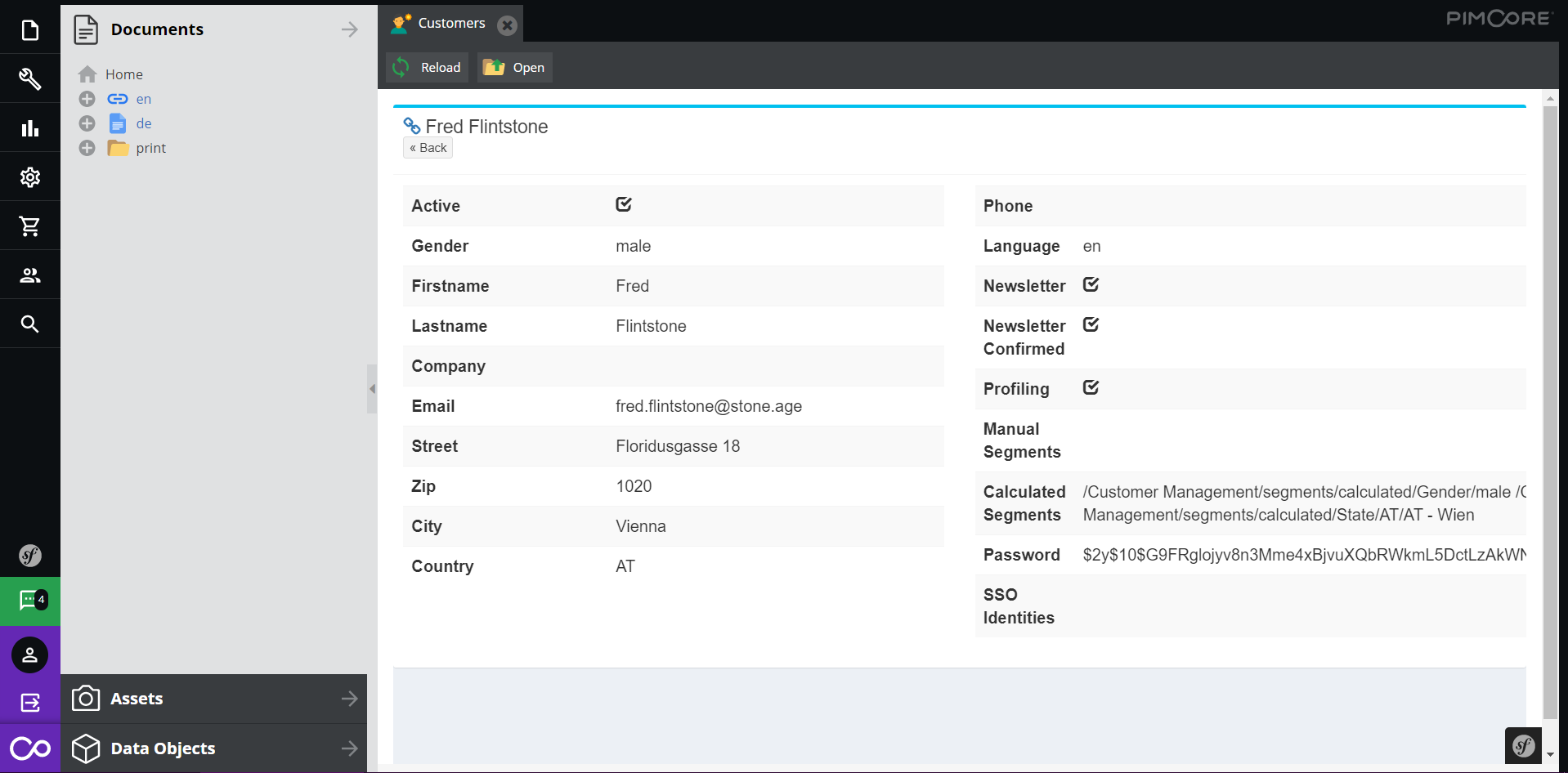Toggle the Active checkbox
The image size is (1568, 773).
[624, 204]
